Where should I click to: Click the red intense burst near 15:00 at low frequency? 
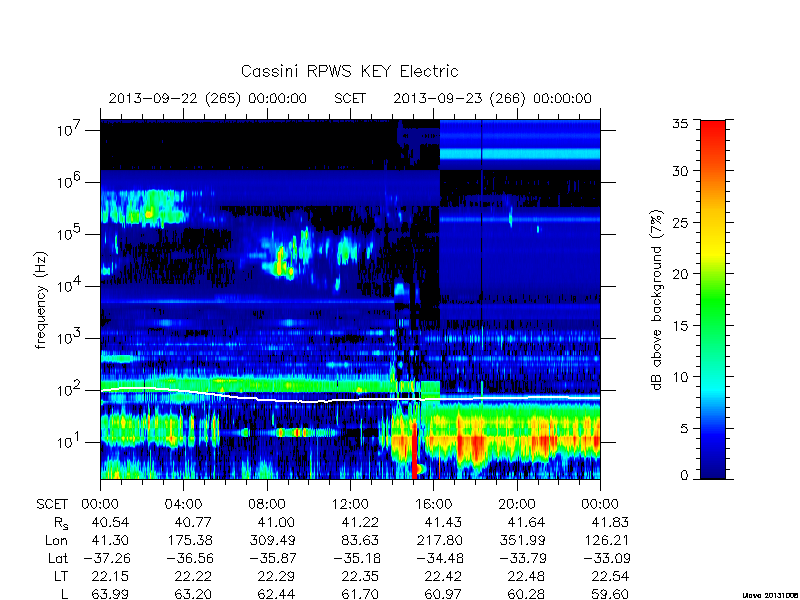click(414, 449)
